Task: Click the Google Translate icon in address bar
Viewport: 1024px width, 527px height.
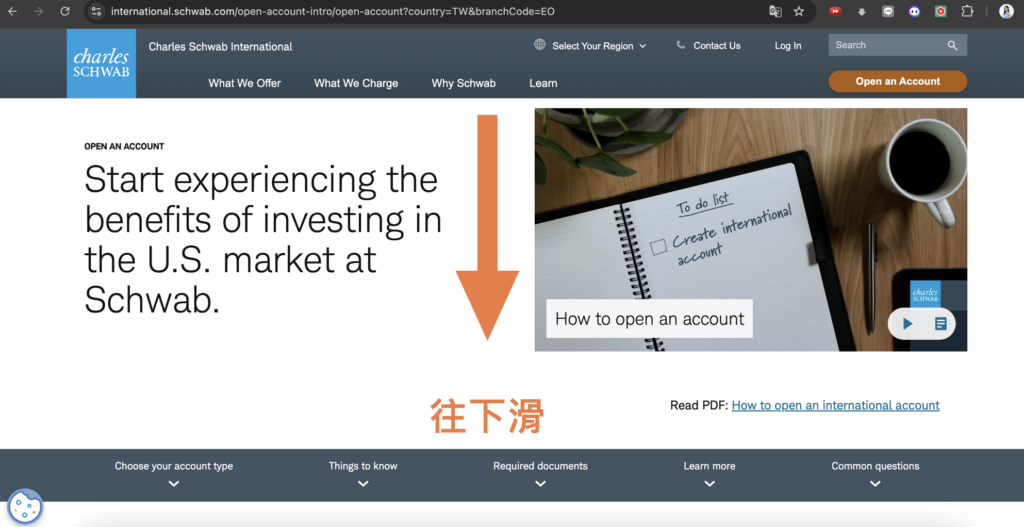Action: [775, 12]
